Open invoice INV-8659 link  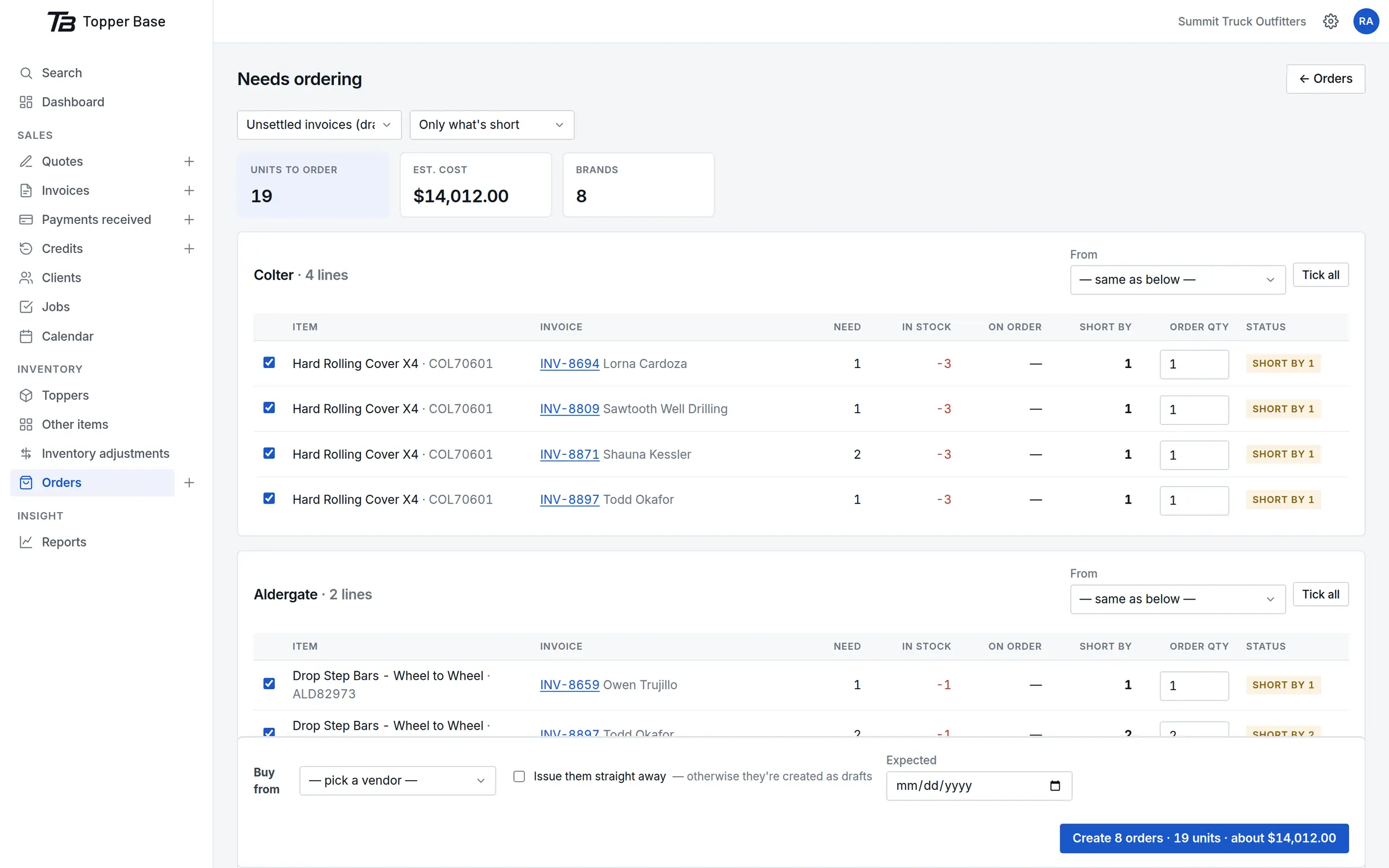[x=569, y=685]
